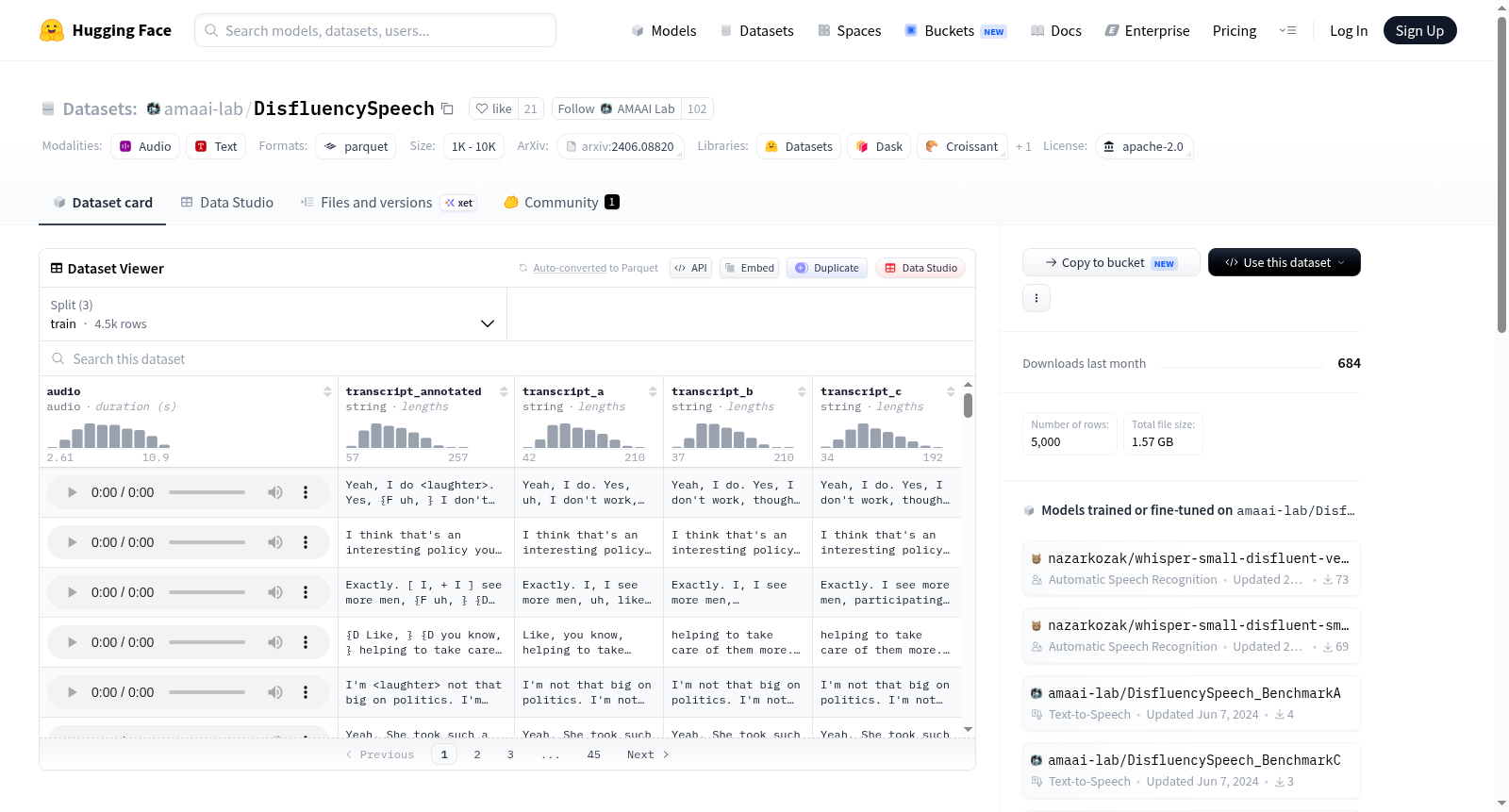Image resolution: width=1509 pixels, height=812 pixels.
Task: Open Docs page
Action: point(1055,30)
